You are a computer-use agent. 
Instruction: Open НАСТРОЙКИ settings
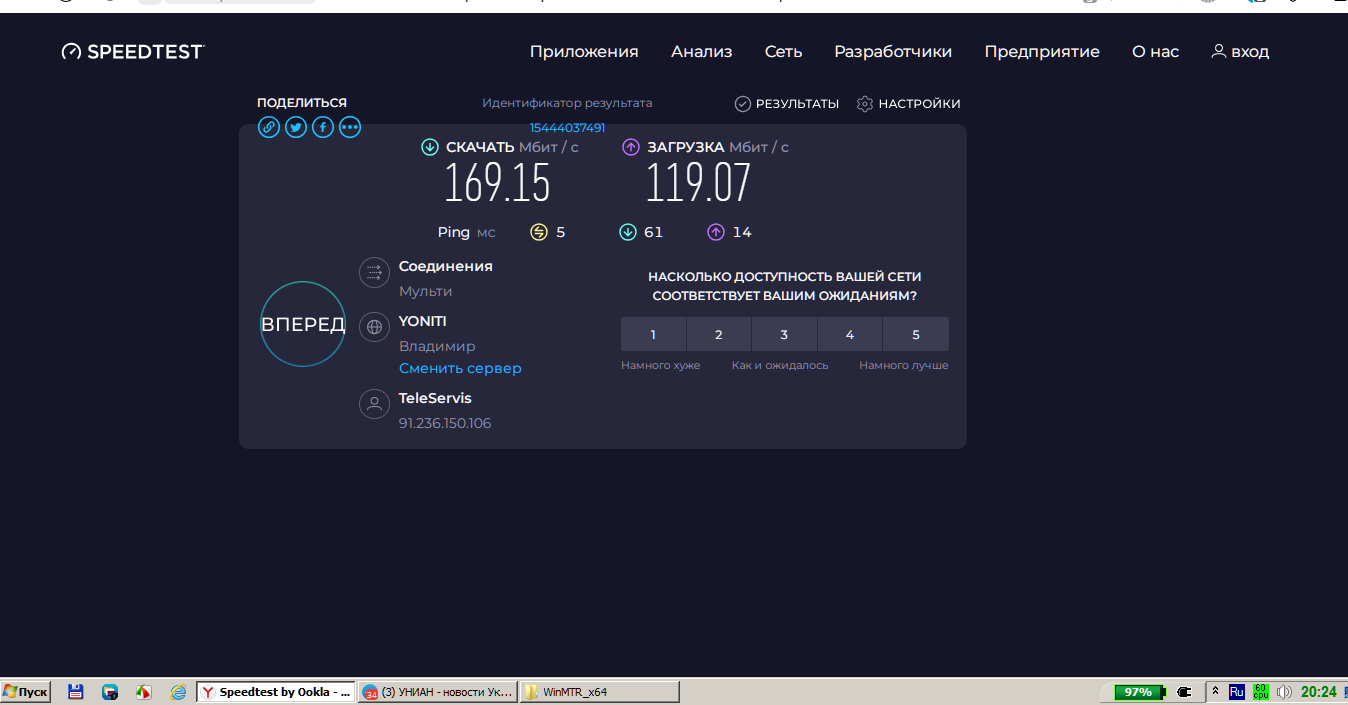tap(909, 104)
